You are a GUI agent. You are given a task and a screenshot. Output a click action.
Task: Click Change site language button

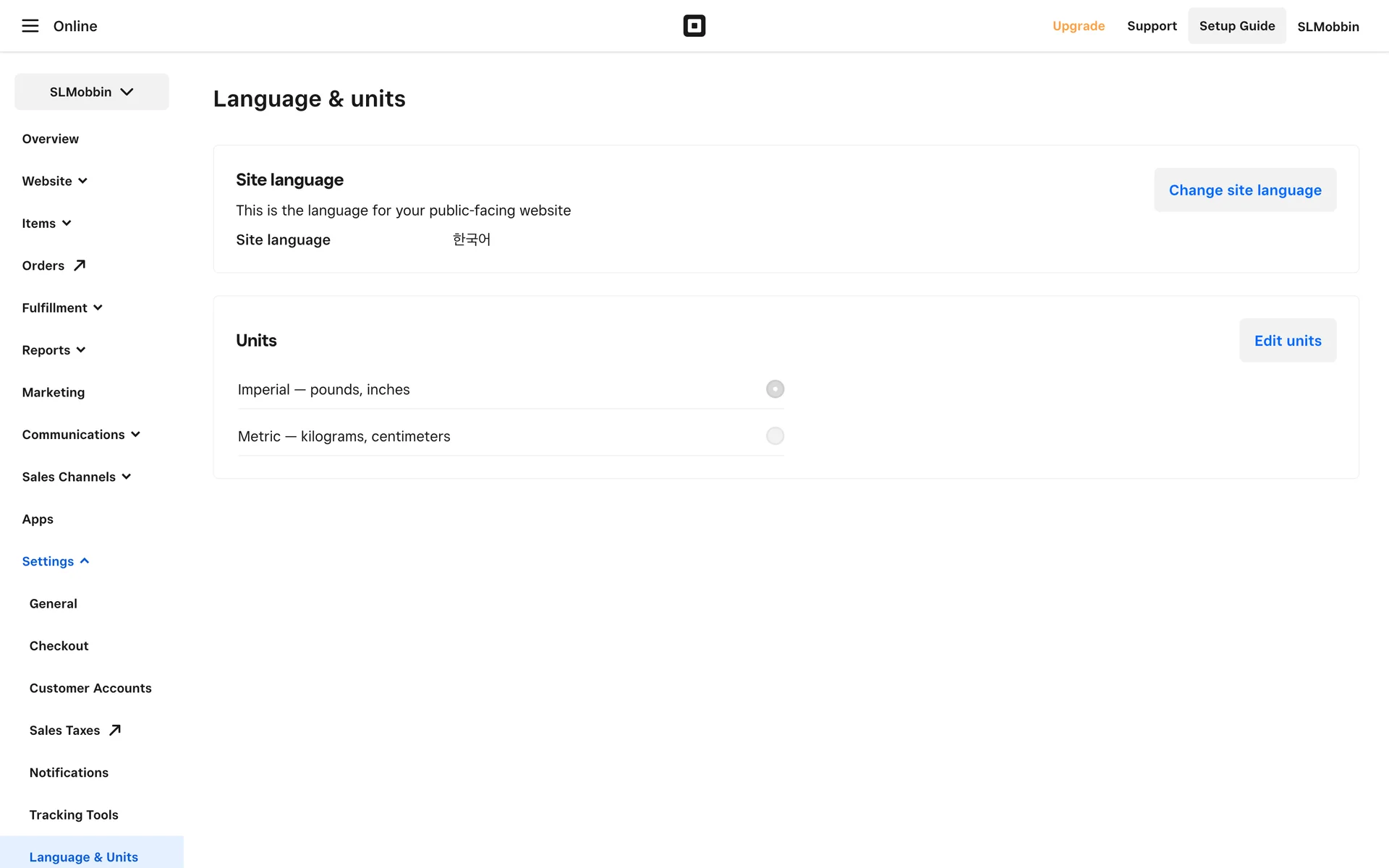click(x=1244, y=190)
